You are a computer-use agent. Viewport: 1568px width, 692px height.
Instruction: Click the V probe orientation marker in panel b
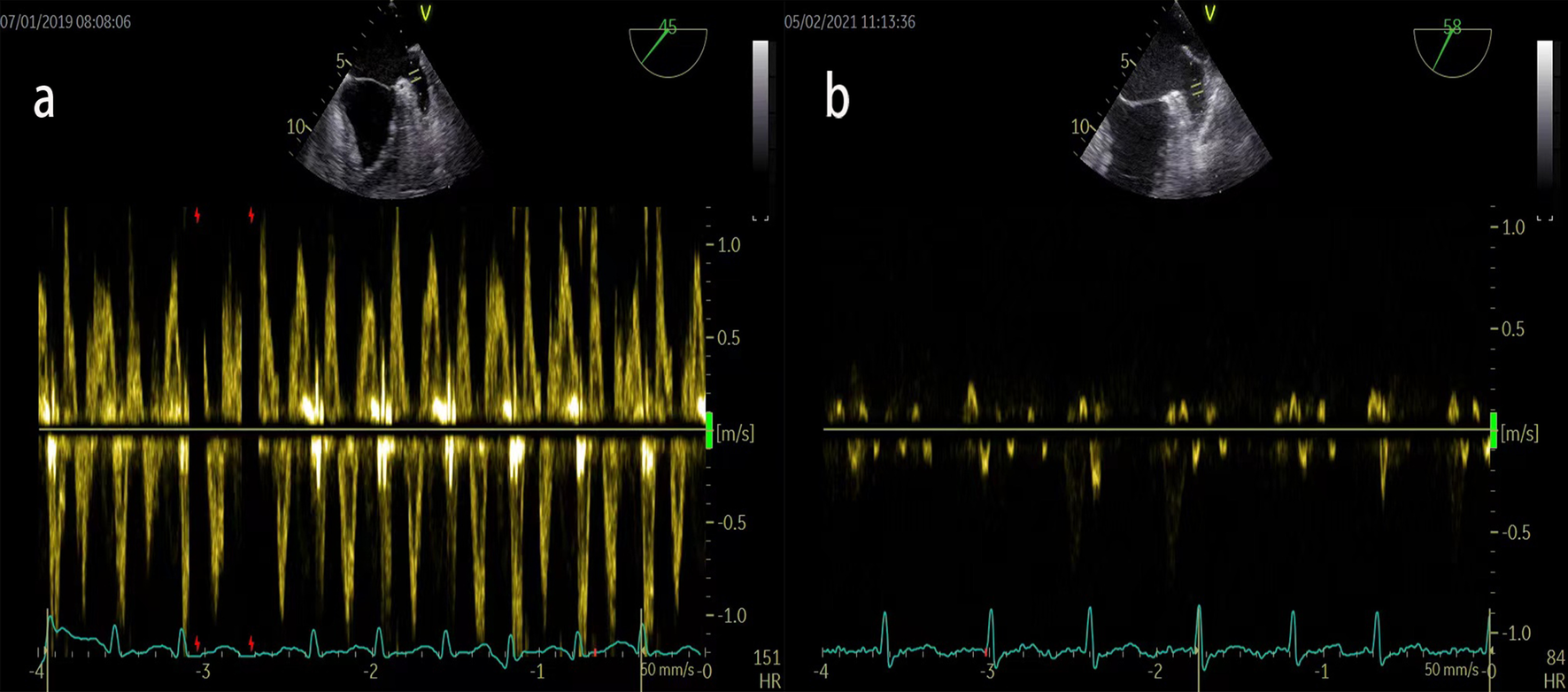click(x=1210, y=13)
